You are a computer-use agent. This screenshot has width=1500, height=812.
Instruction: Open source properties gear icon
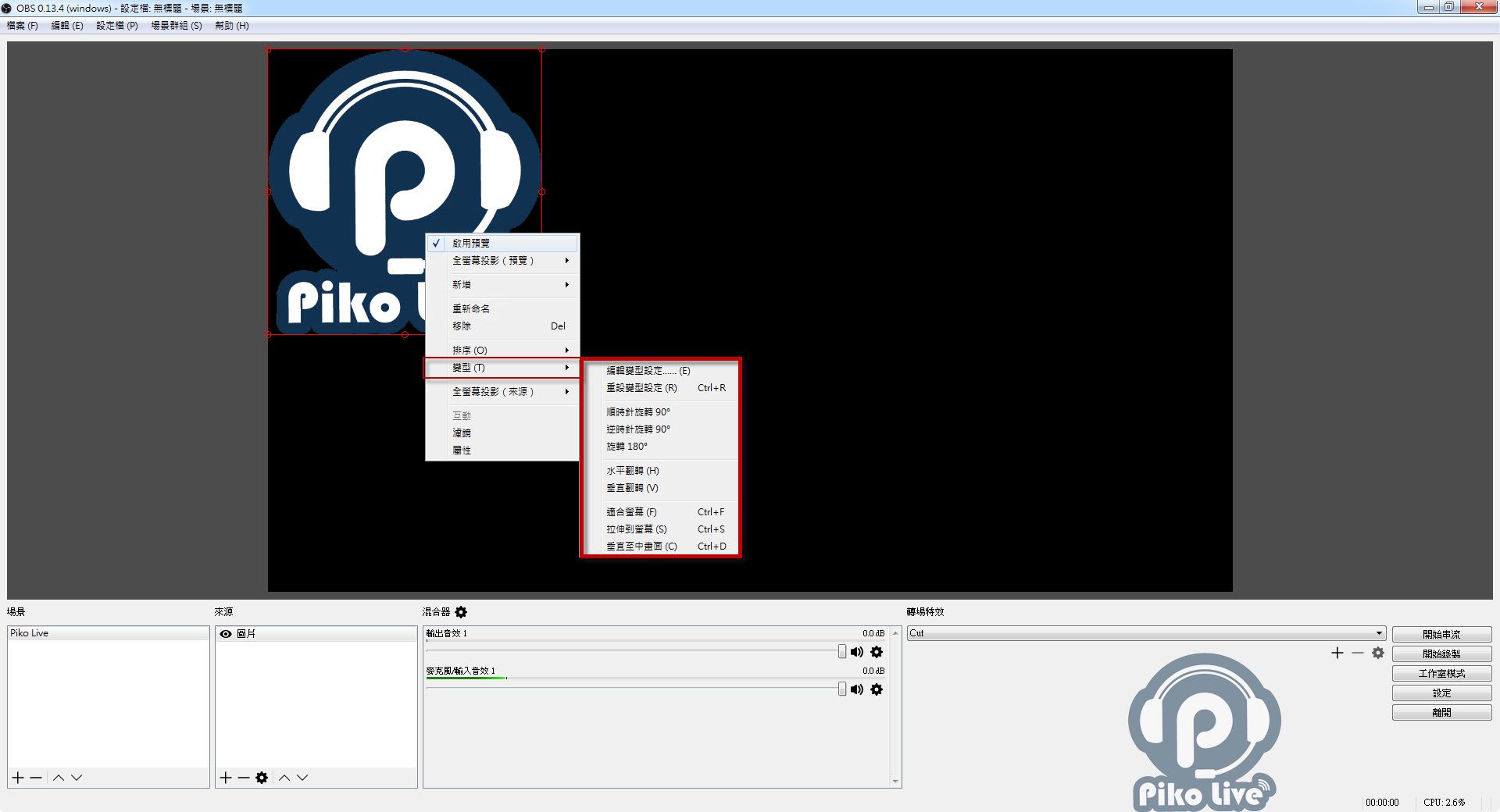tap(262, 778)
